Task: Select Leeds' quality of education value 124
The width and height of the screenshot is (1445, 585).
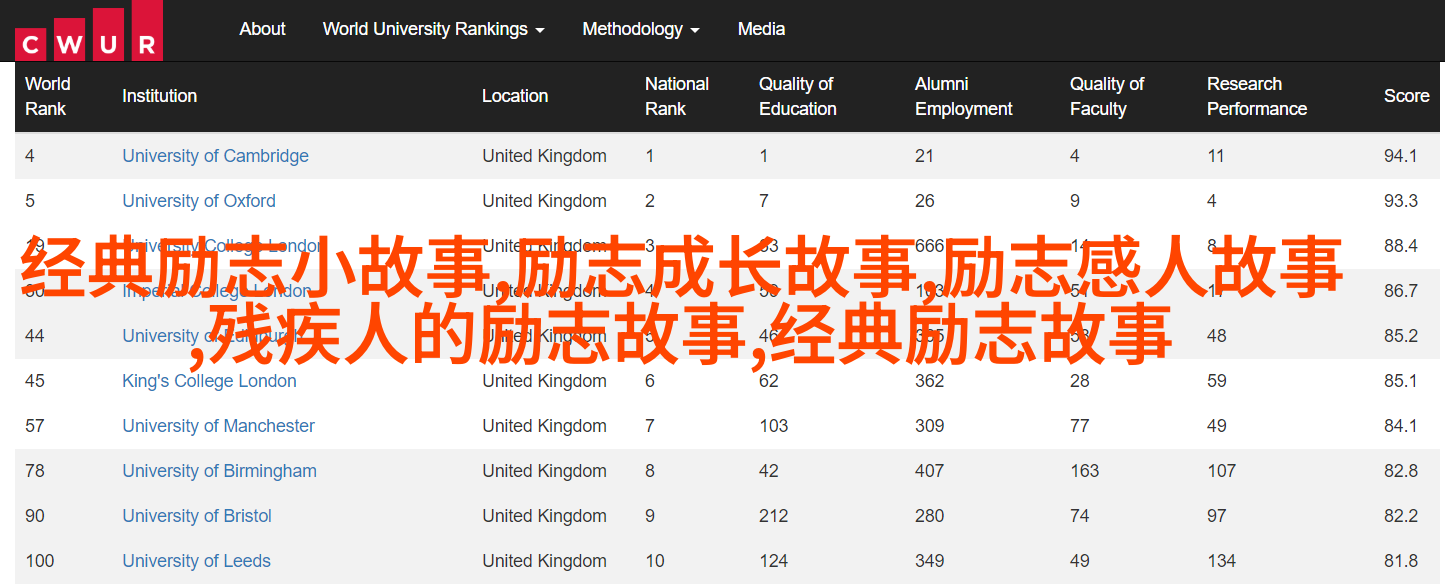Action: (774, 561)
